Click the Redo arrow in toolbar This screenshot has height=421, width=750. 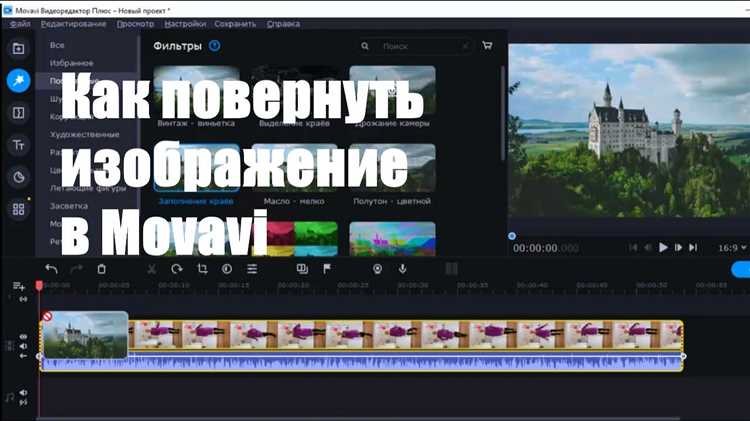(x=76, y=269)
